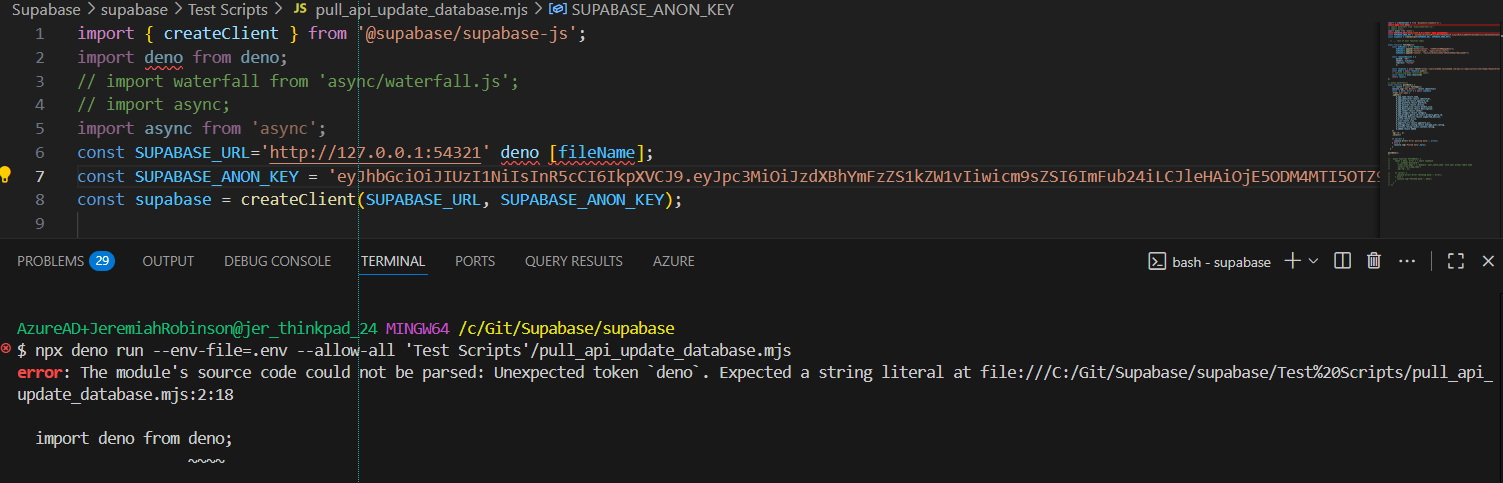Click the '/c/Git/Supabase/supabase' path in terminal
This screenshot has width=1503, height=483.
pyautogui.click(x=567, y=328)
